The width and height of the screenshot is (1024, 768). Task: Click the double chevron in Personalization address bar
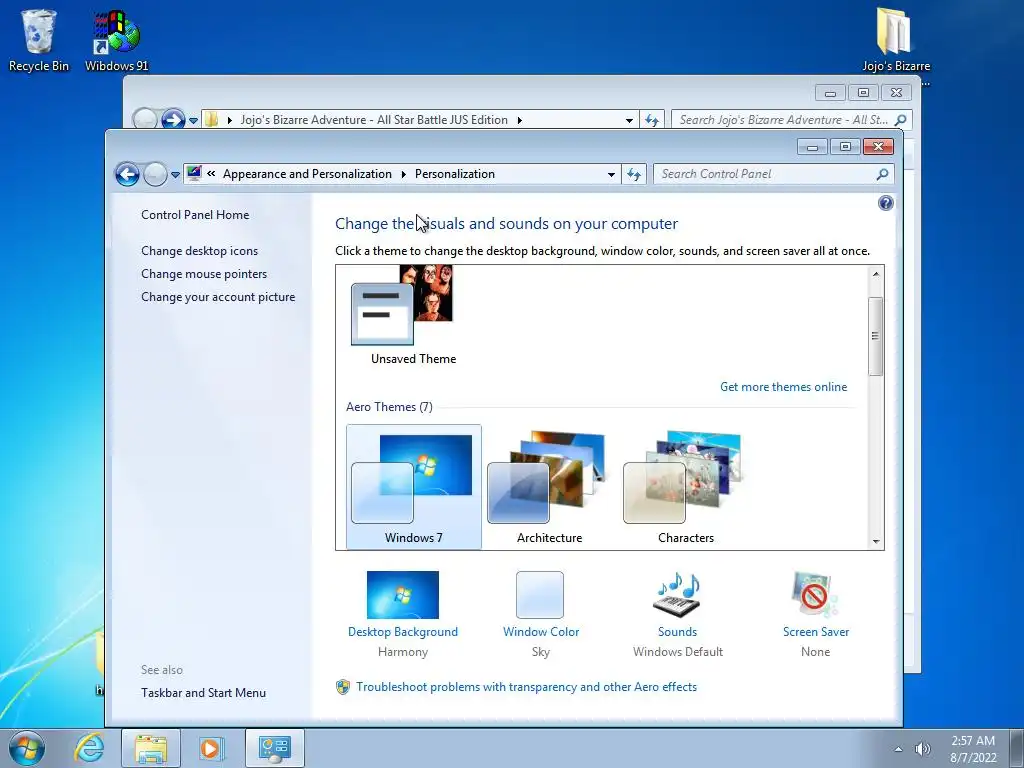pos(211,174)
